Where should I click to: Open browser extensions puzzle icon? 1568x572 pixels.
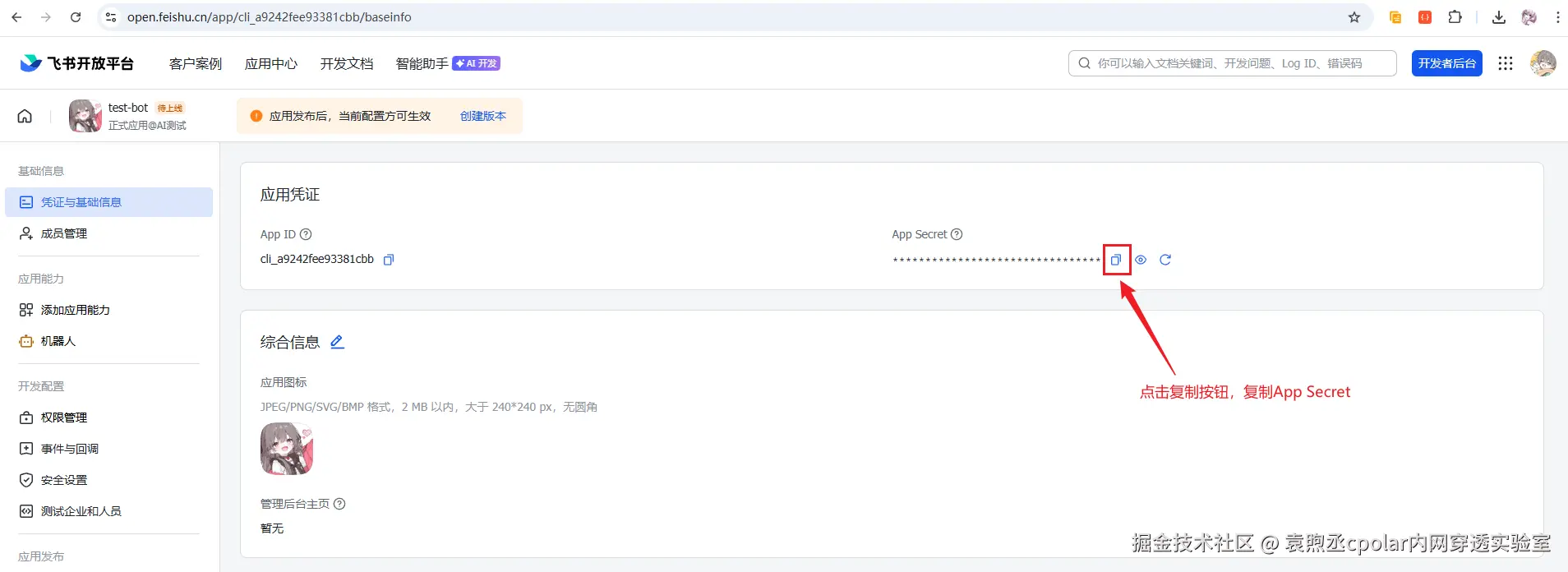pos(1455,17)
